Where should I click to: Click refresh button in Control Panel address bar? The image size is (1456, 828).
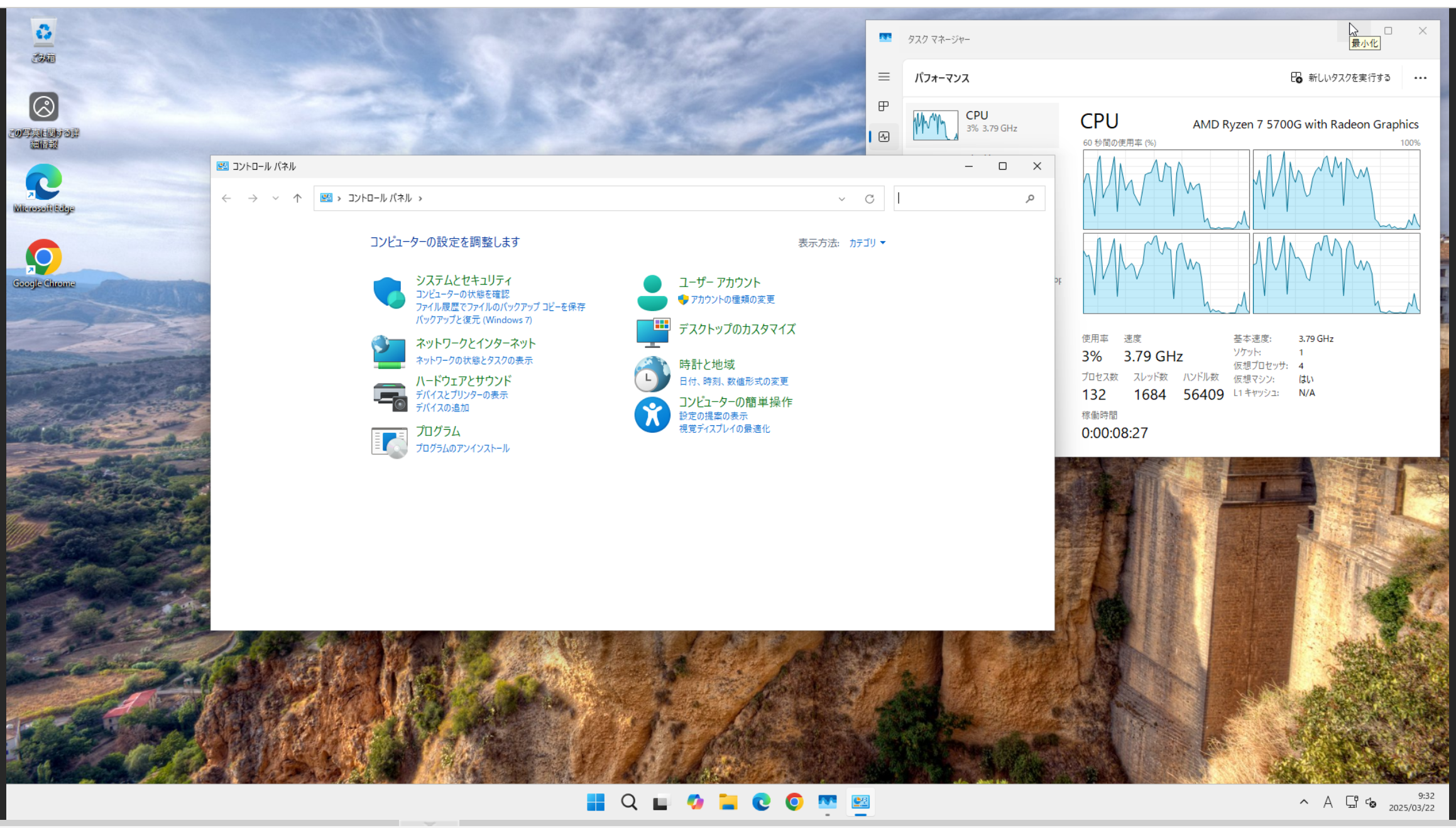point(869,199)
